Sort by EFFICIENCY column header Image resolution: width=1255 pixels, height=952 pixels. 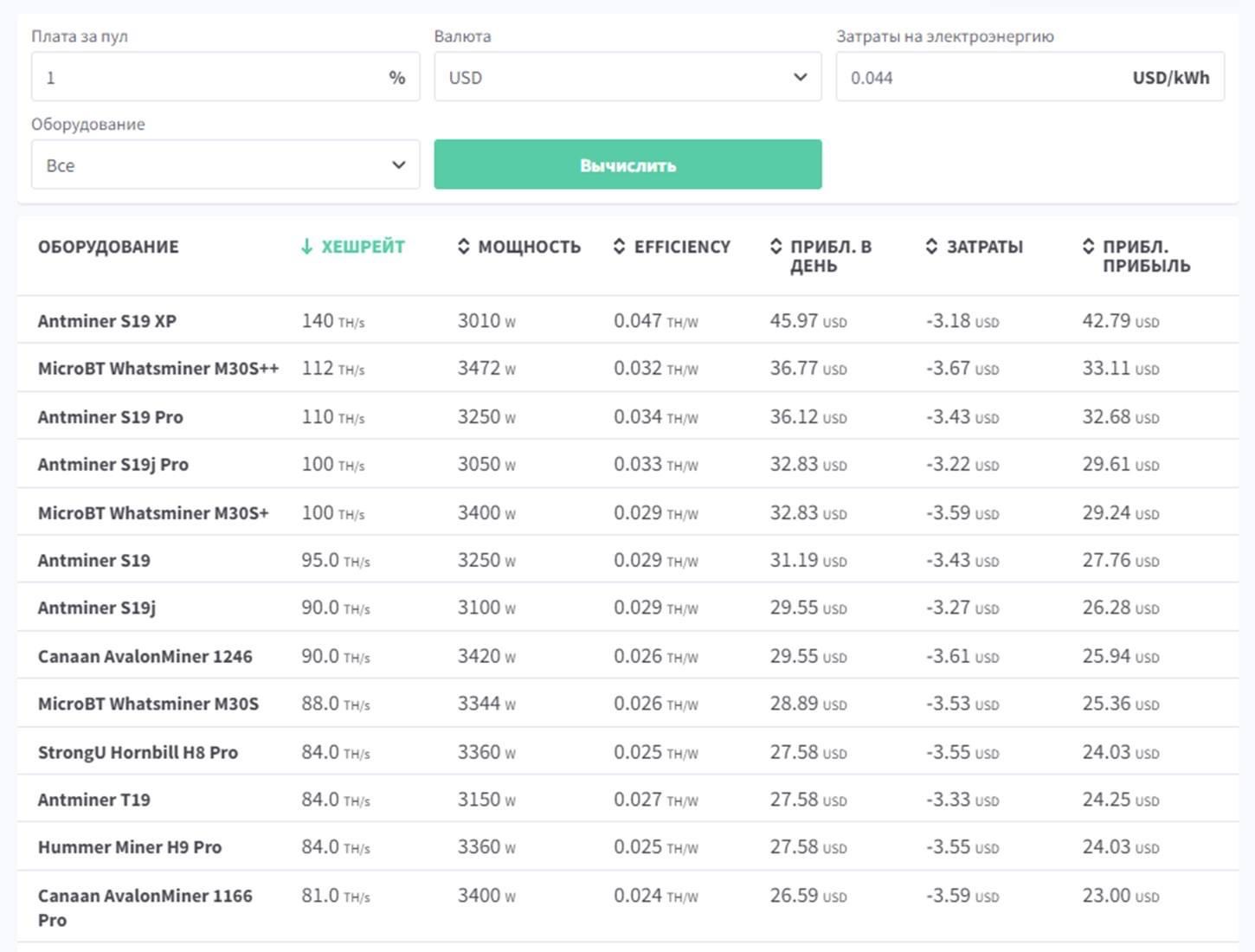click(682, 247)
